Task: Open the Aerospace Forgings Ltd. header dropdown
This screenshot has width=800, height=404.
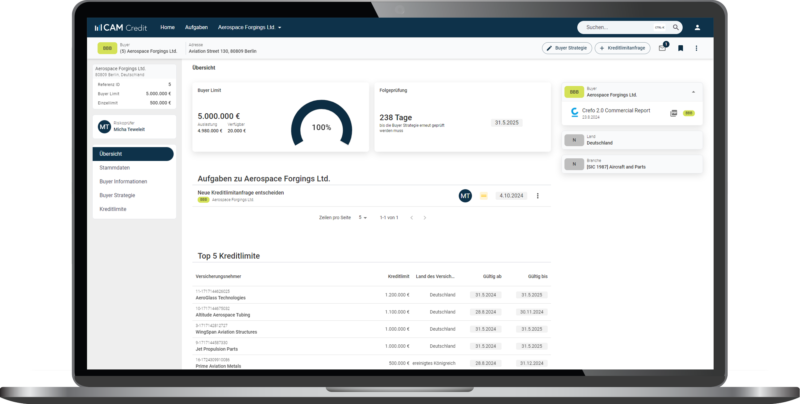Action: pos(249,28)
